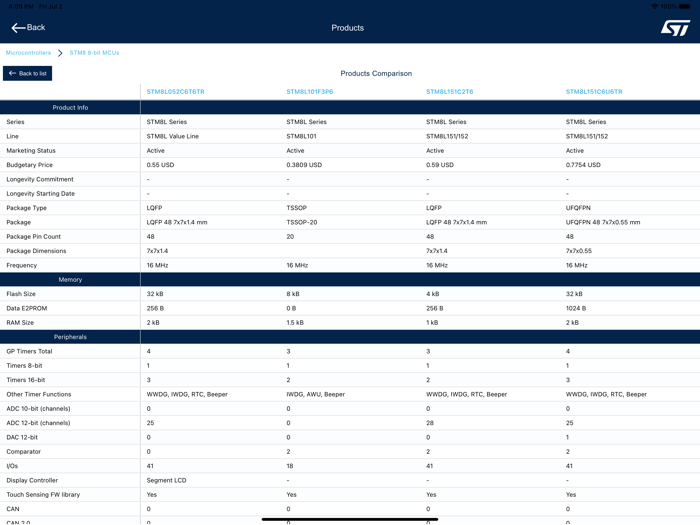Viewport: 700px width, 525px height.
Task: Open the ST logo in header
Action: click(675, 28)
